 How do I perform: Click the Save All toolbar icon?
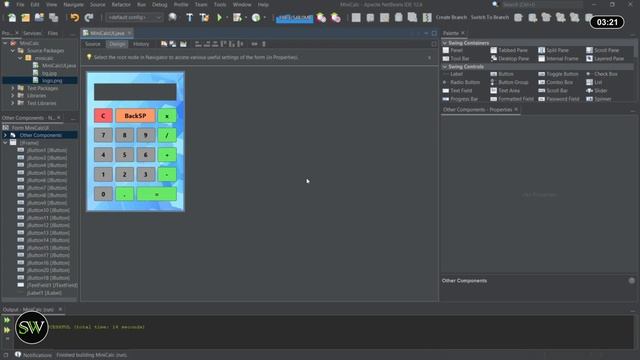tap(53, 18)
